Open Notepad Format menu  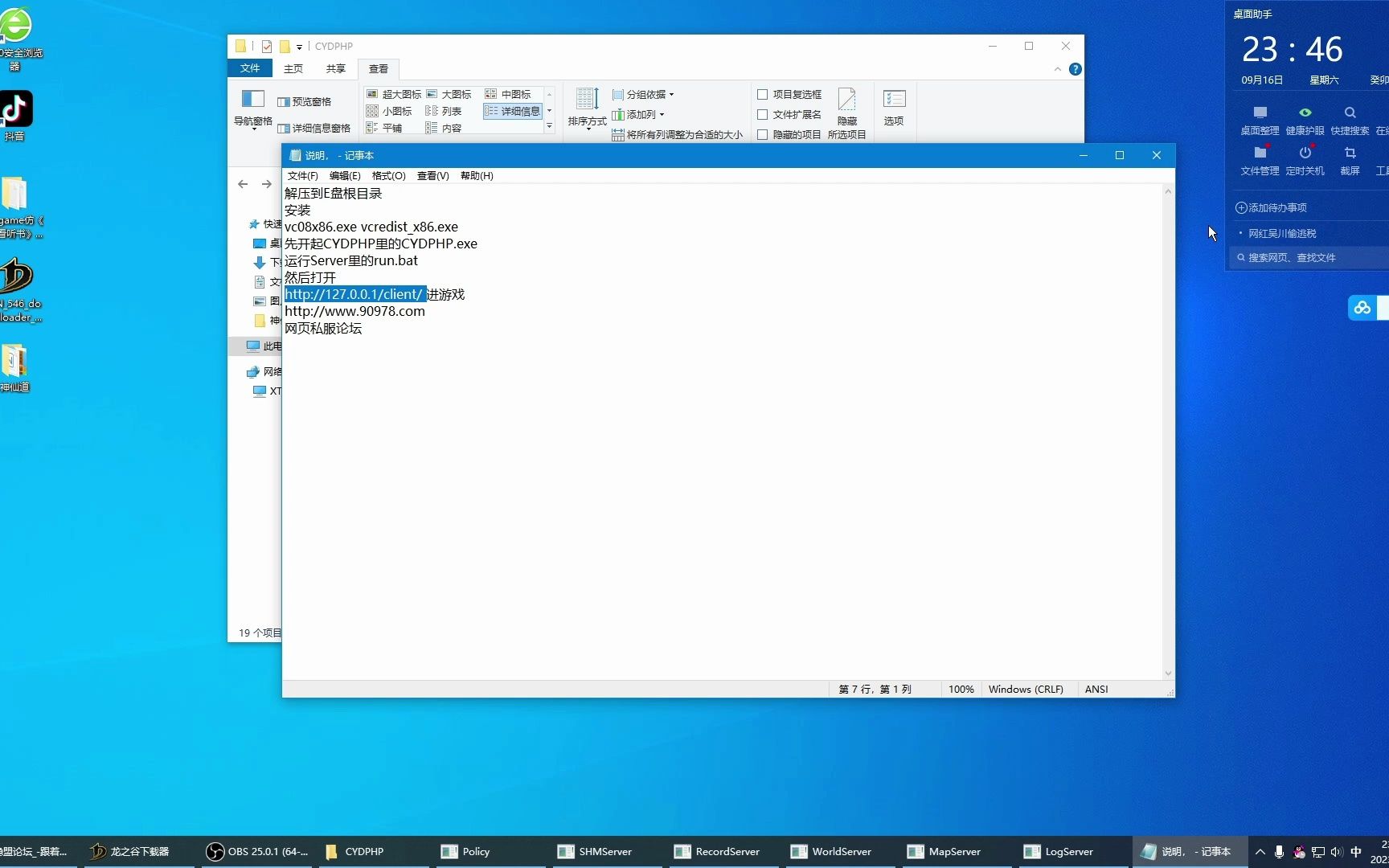click(389, 175)
